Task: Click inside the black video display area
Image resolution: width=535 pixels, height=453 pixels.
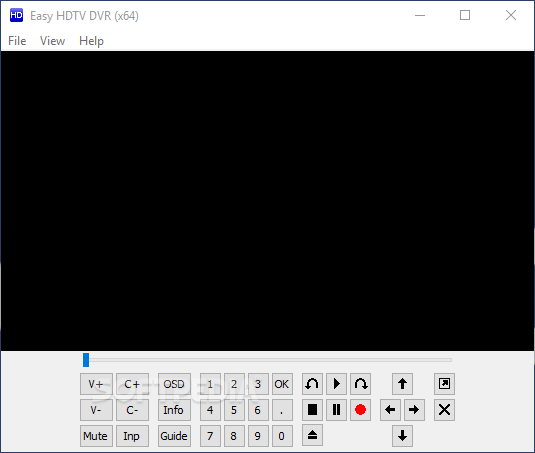Action: (268, 201)
